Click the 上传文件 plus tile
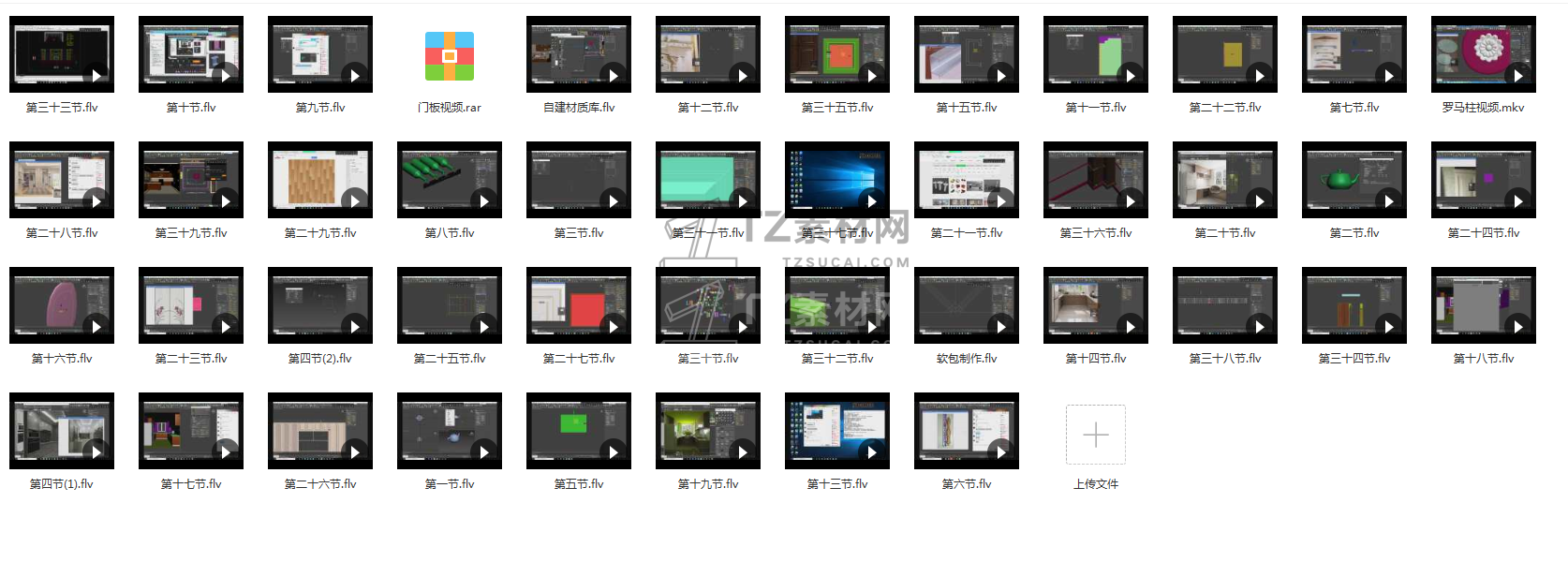1568x562 pixels. 1096,435
